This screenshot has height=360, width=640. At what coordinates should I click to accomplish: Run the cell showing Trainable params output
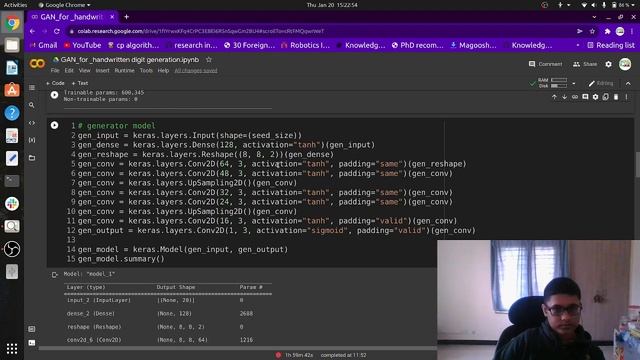(54, 95)
